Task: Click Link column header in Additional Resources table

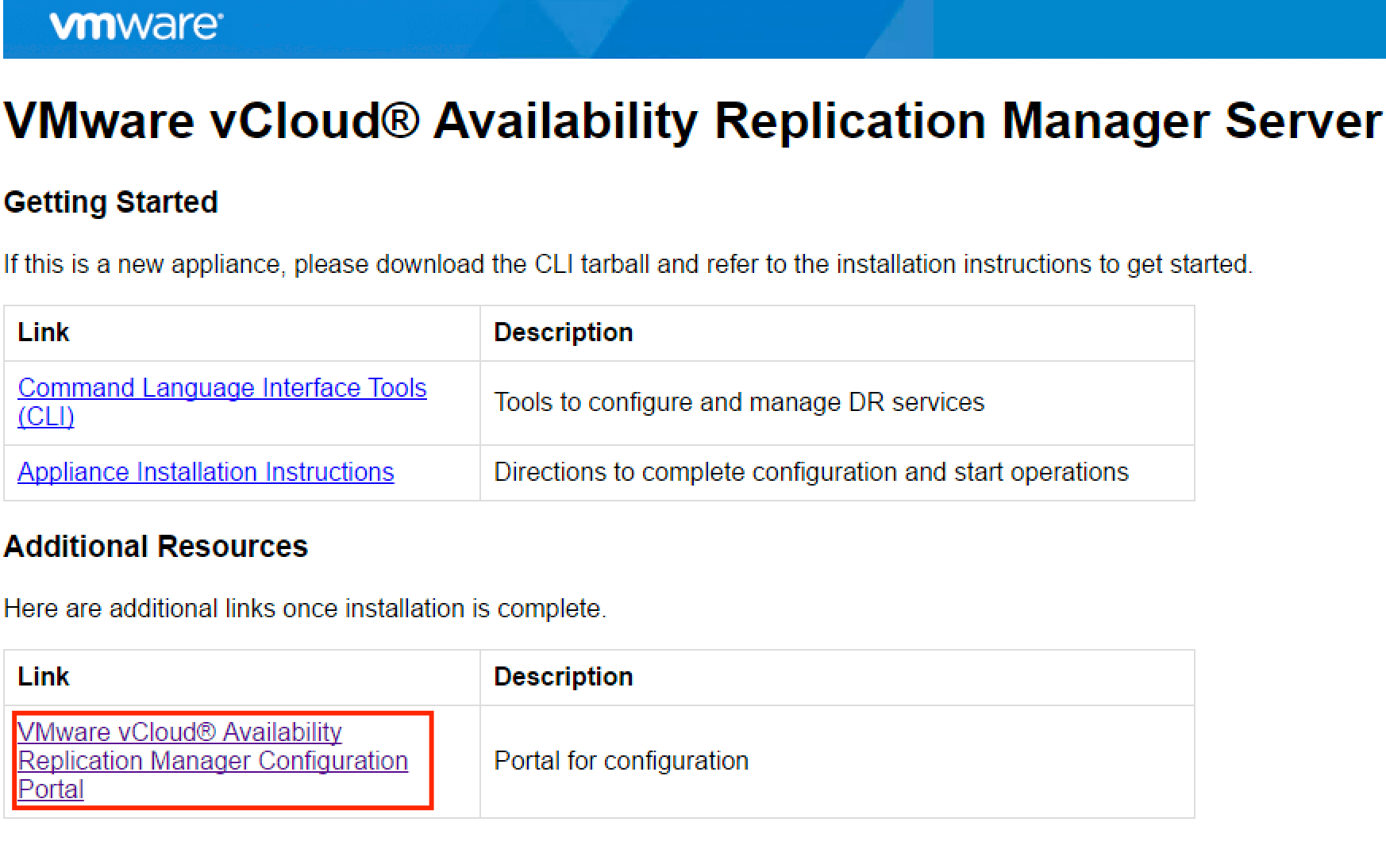Action: coord(44,677)
